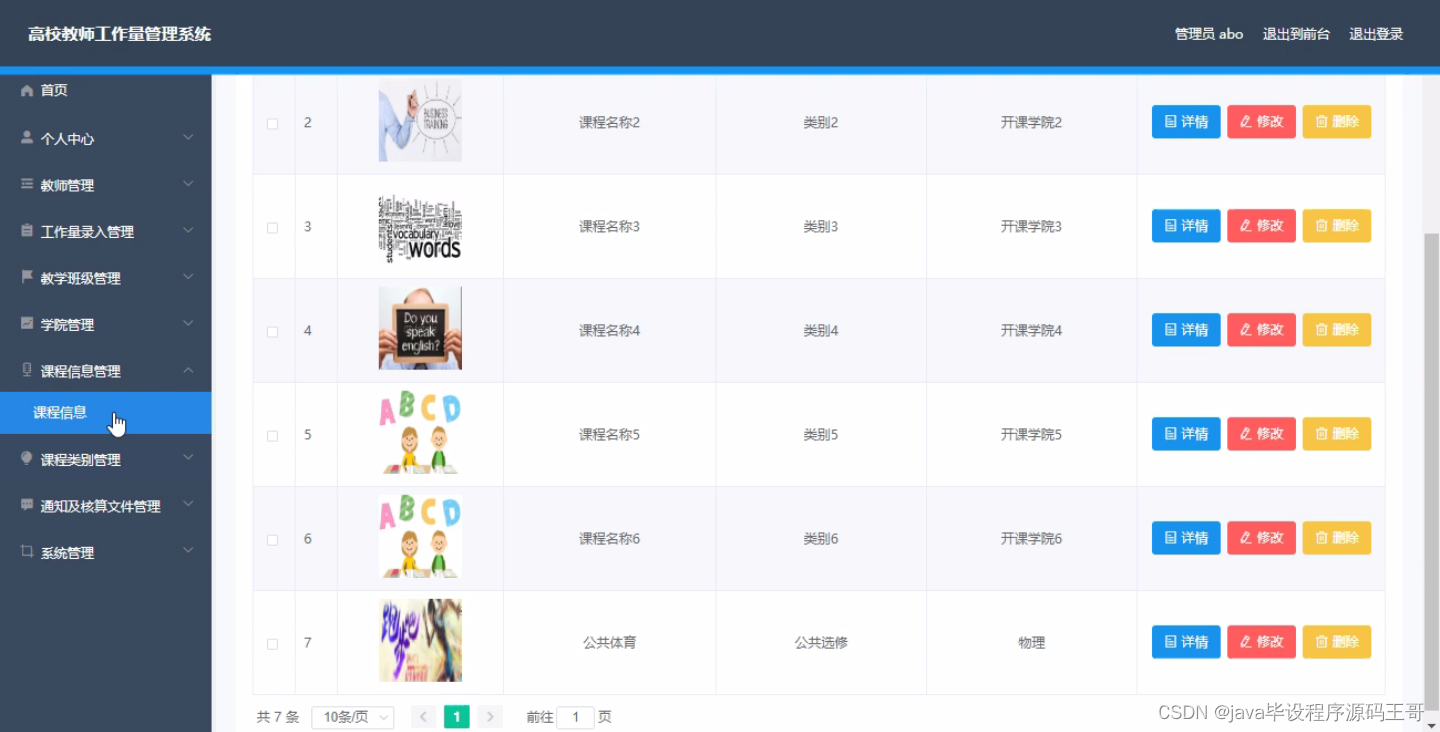Collapse the 课程信息管理 chevron
Viewport: 1440px width, 732px height.
(188, 370)
